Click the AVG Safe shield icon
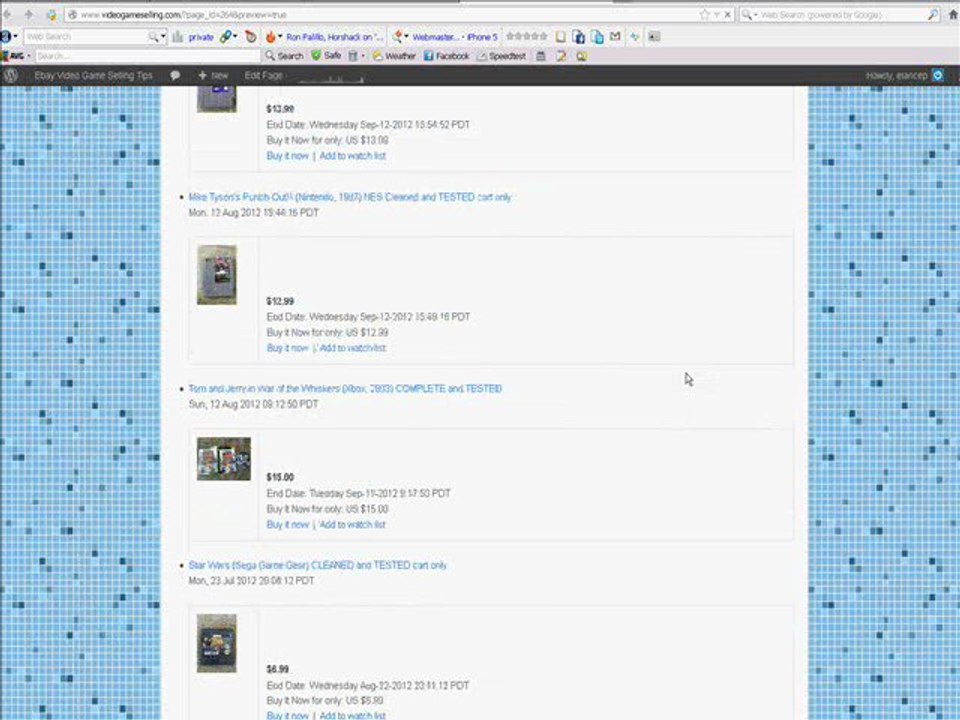The height and width of the screenshot is (720, 960). pyautogui.click(x=316, y=56)
